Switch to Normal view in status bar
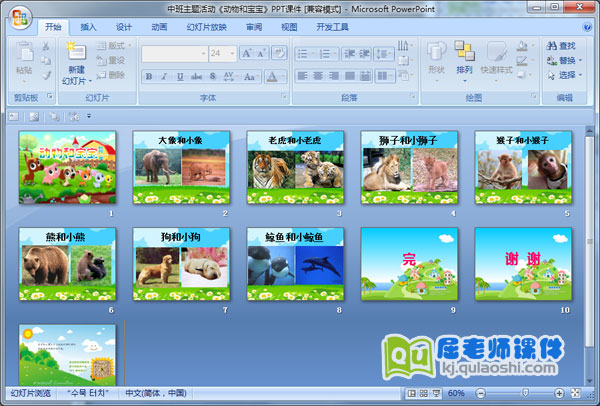Screen dimensions: 600x406 click(412, 394)
